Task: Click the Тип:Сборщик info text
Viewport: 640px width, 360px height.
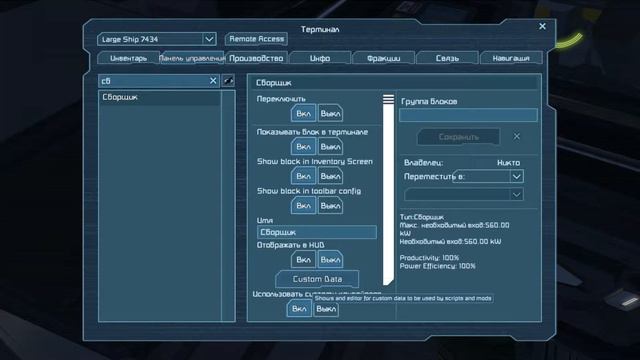Action: pyautogui.click(x=422, y=217)
